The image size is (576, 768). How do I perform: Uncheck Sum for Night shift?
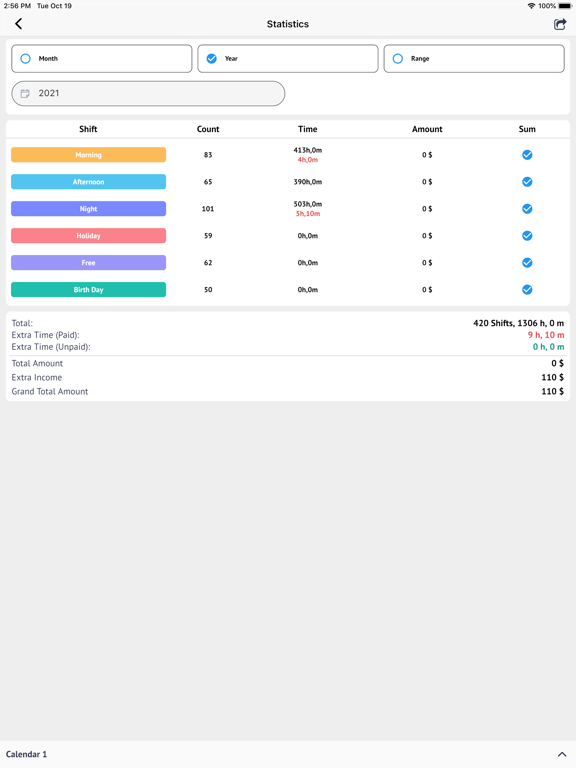[527, 209]
